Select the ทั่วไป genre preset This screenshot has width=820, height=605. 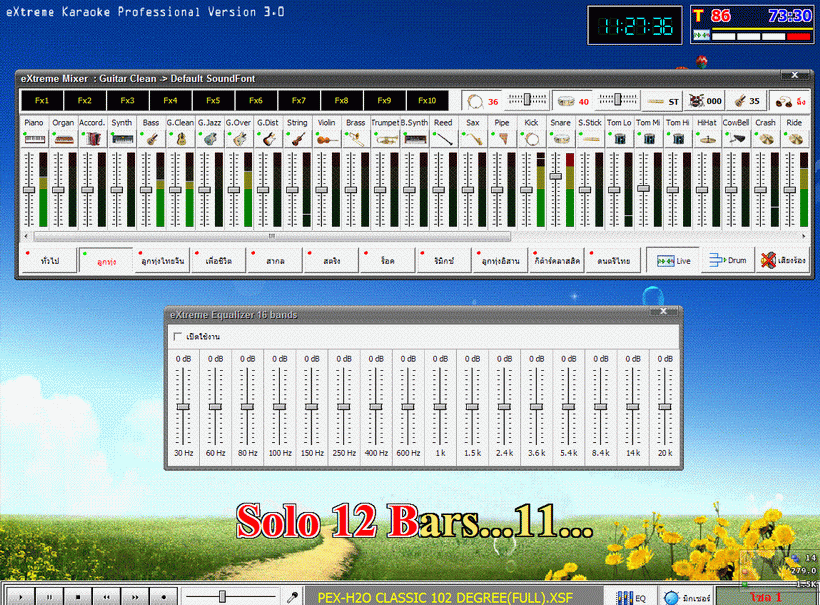pyautogui.click(x=49, y=260)
